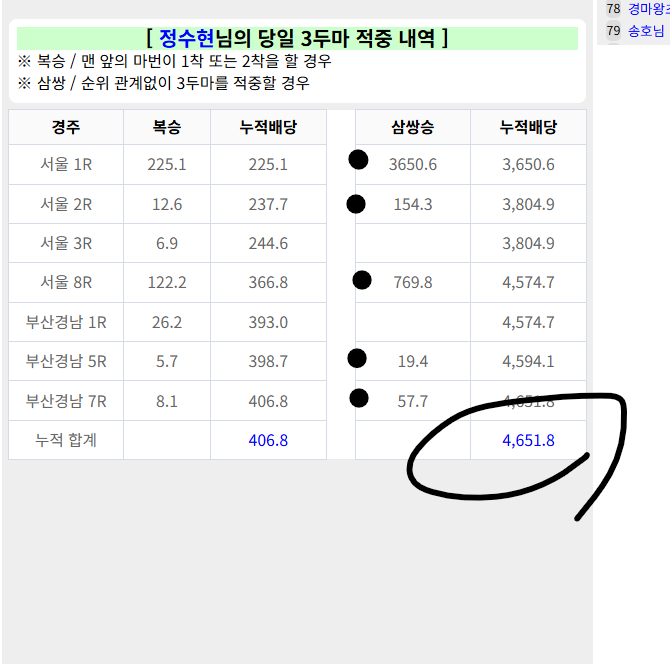Click the black dot in 서울 8R row

point(362,281)
